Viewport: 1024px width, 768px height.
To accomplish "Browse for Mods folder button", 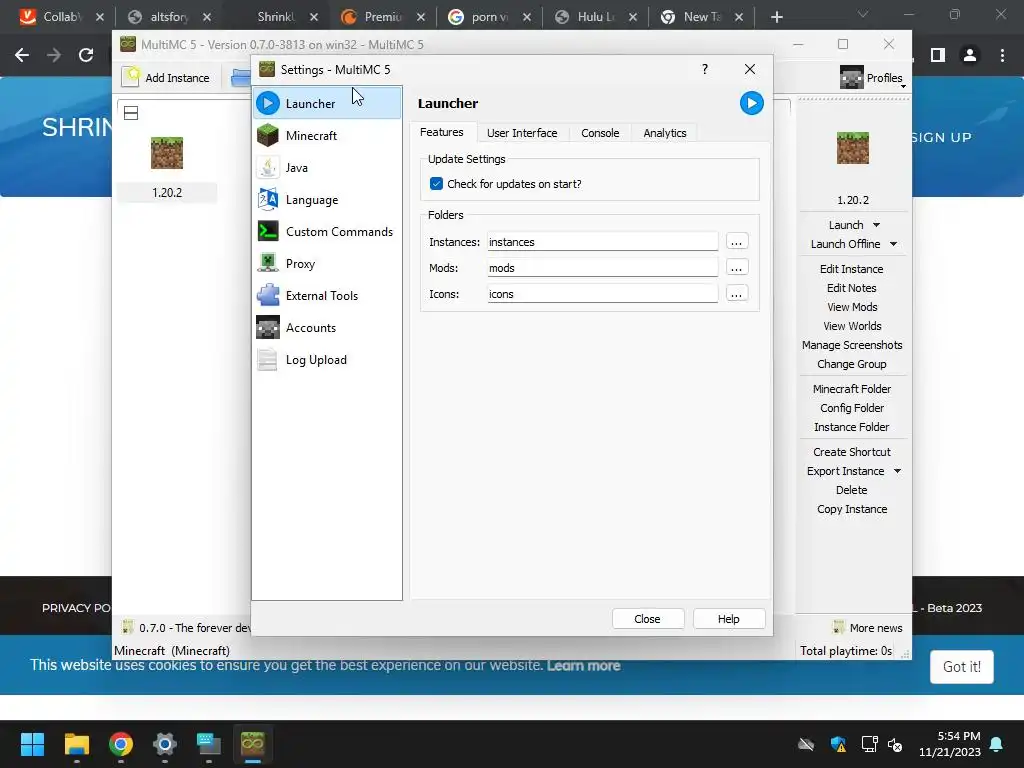I will point(737,268).
